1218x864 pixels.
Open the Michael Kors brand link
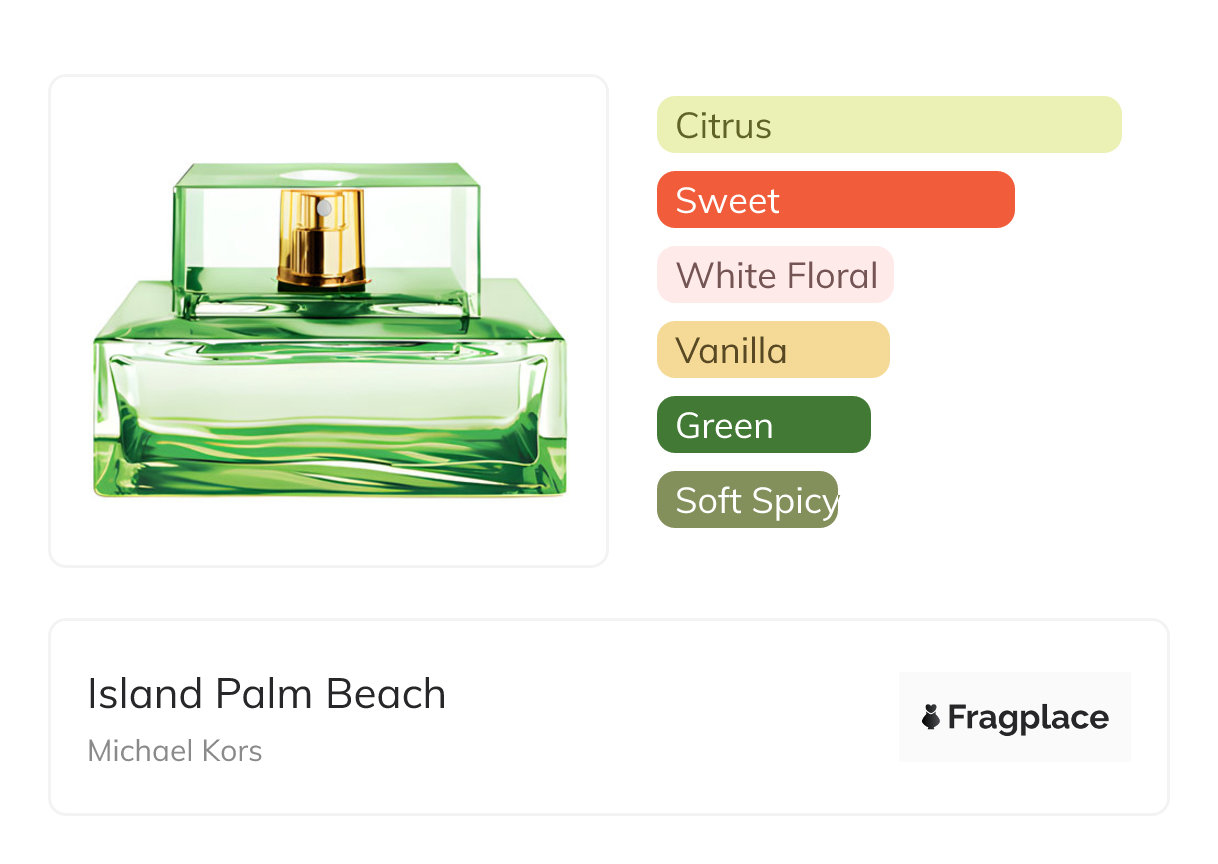coord(175,751)
